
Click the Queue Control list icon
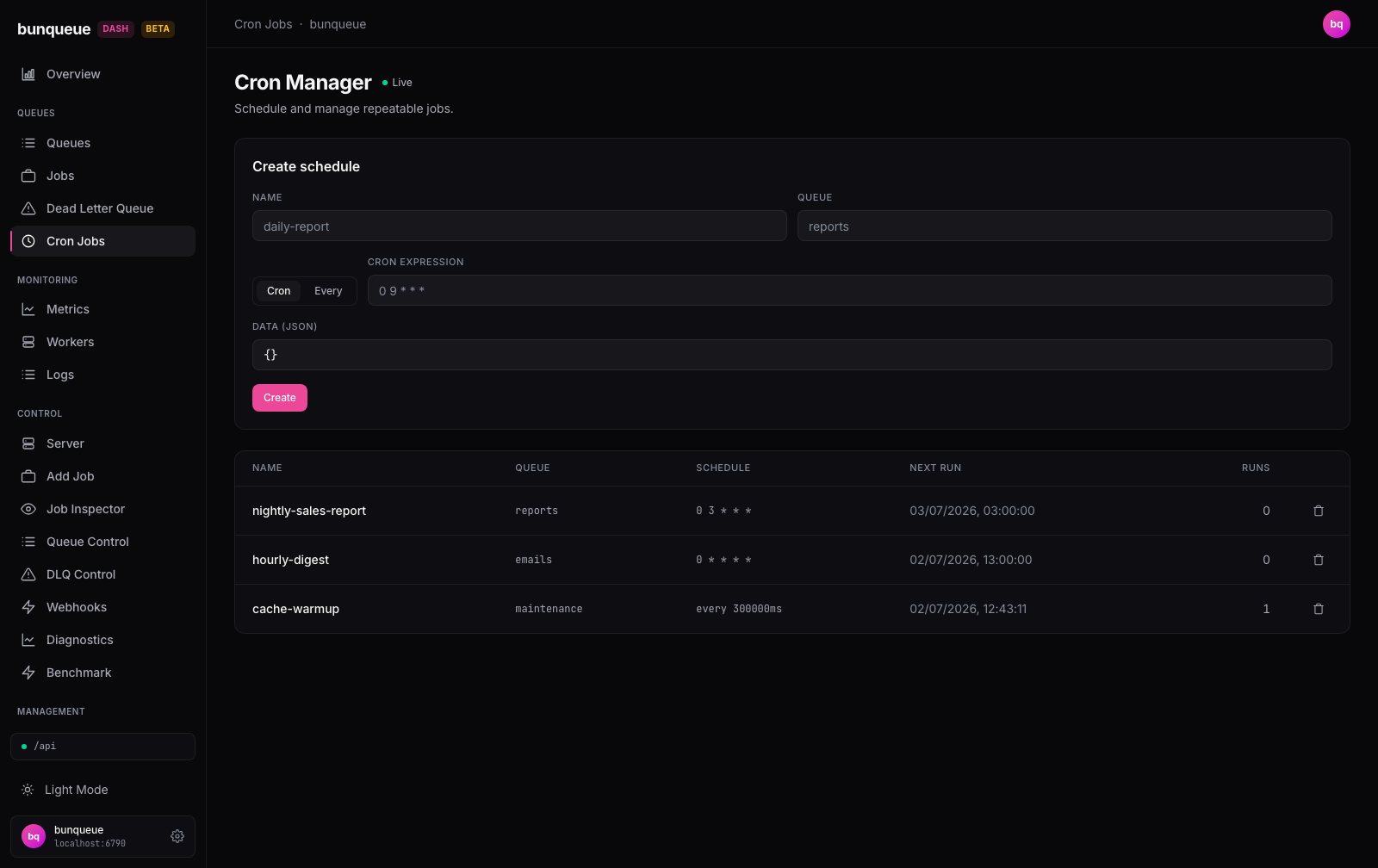point(28,542)
